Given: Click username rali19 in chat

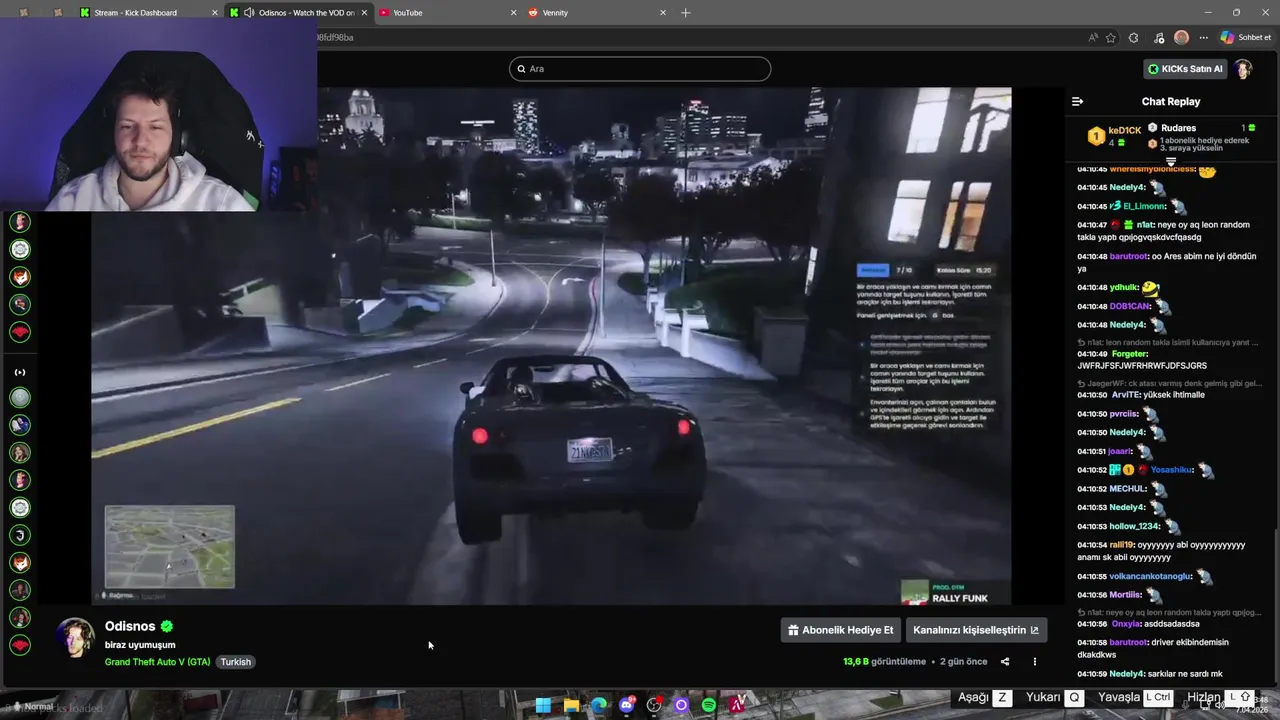Looking at the screenshot, I should tap(1122, 545).
